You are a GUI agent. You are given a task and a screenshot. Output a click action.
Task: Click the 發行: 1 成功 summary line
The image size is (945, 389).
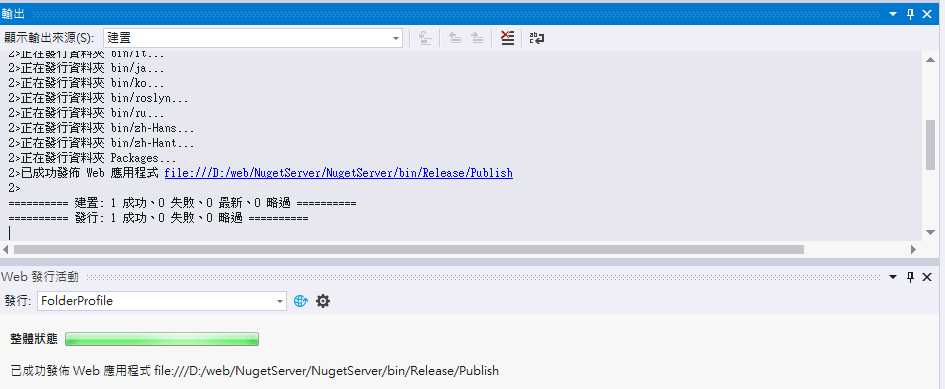pyautogui.click(x=159, y=218)
